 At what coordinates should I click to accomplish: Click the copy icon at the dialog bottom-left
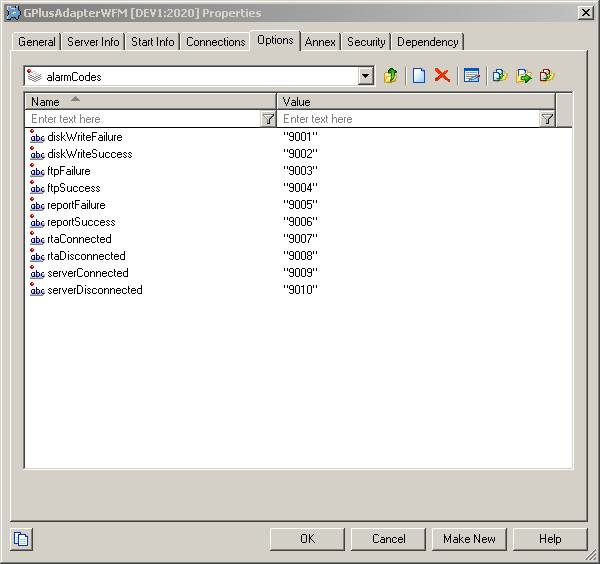pyautogui.click(x=21, y=539)
